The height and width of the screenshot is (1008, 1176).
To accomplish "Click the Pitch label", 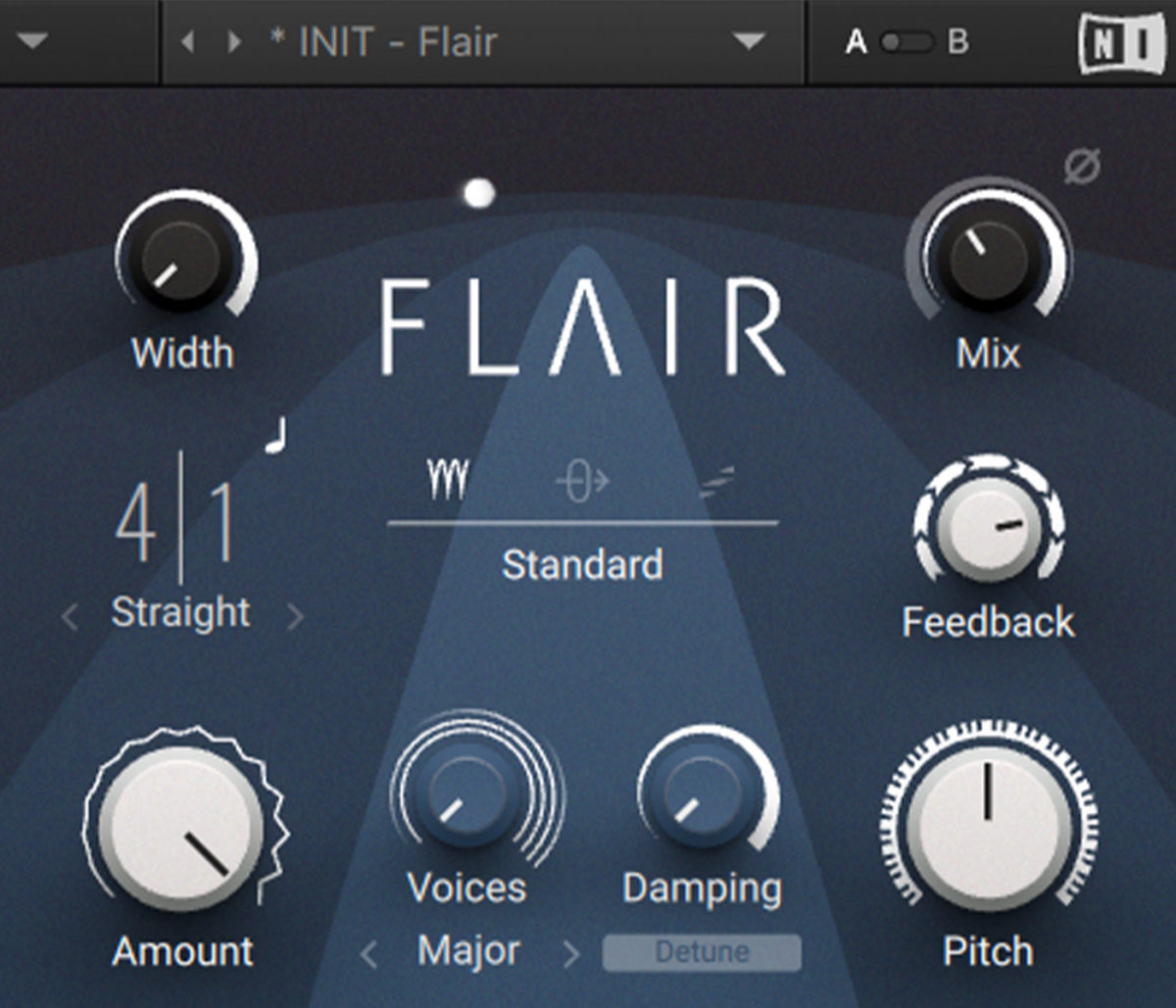I will point(988,951).
